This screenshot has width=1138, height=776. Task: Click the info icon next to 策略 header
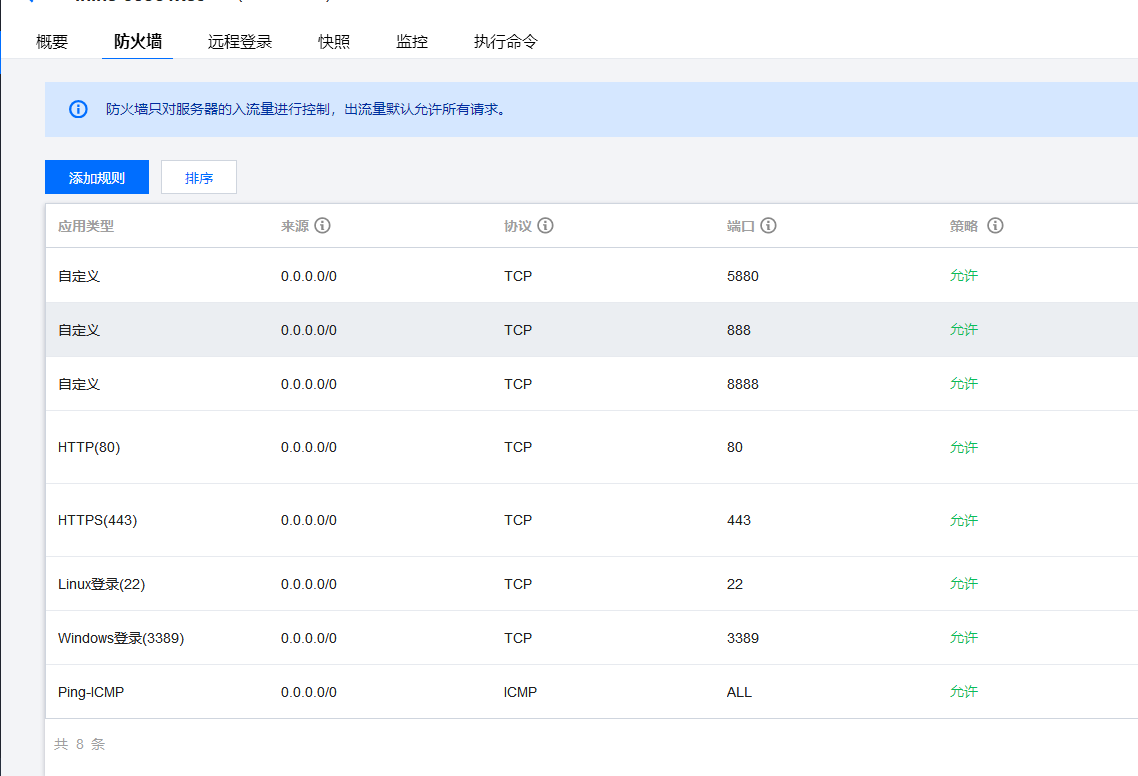pyautogui.click(x=995, y=226)
